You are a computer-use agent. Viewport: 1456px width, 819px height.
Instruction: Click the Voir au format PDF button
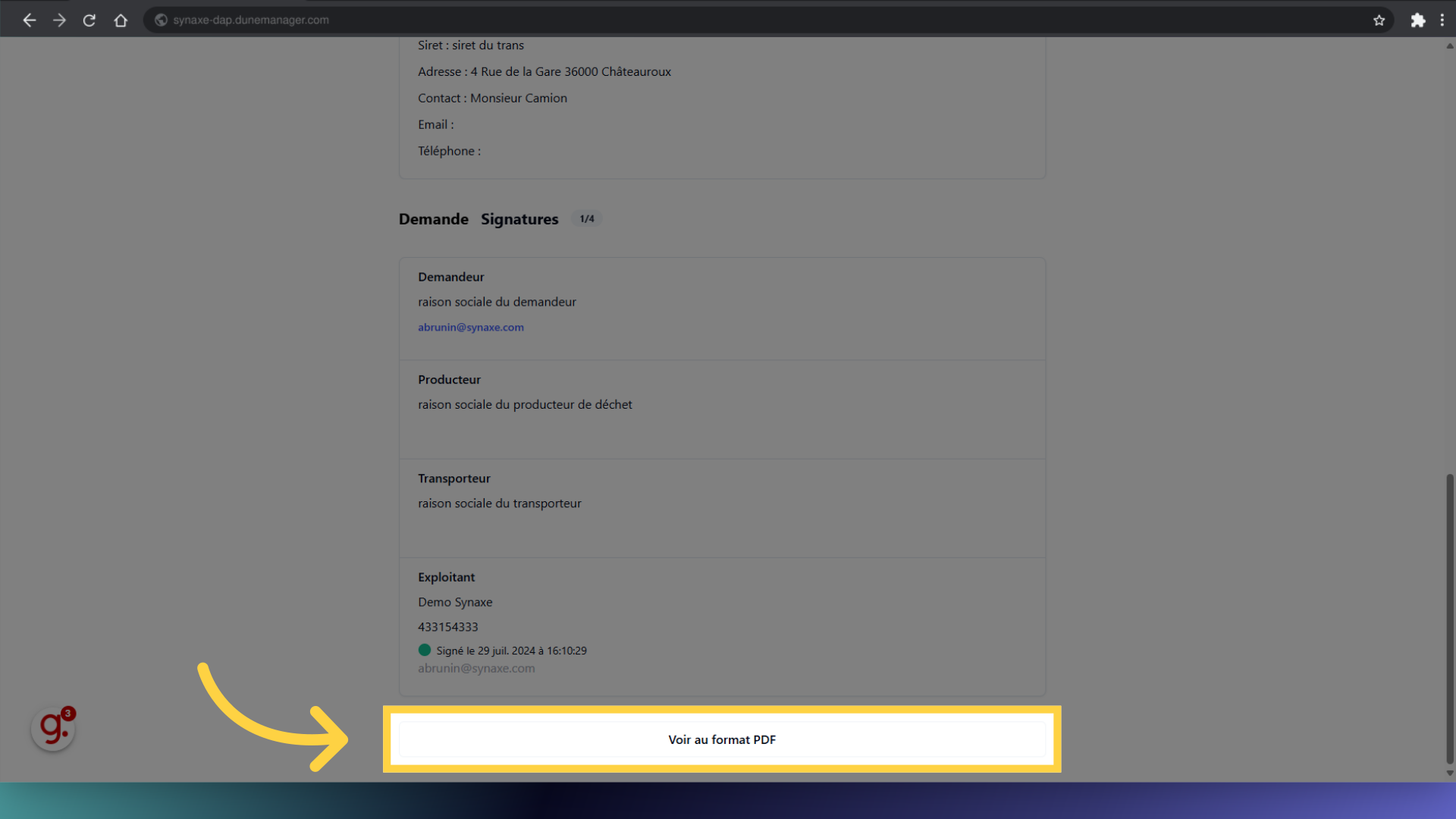[x=721, y=739]
